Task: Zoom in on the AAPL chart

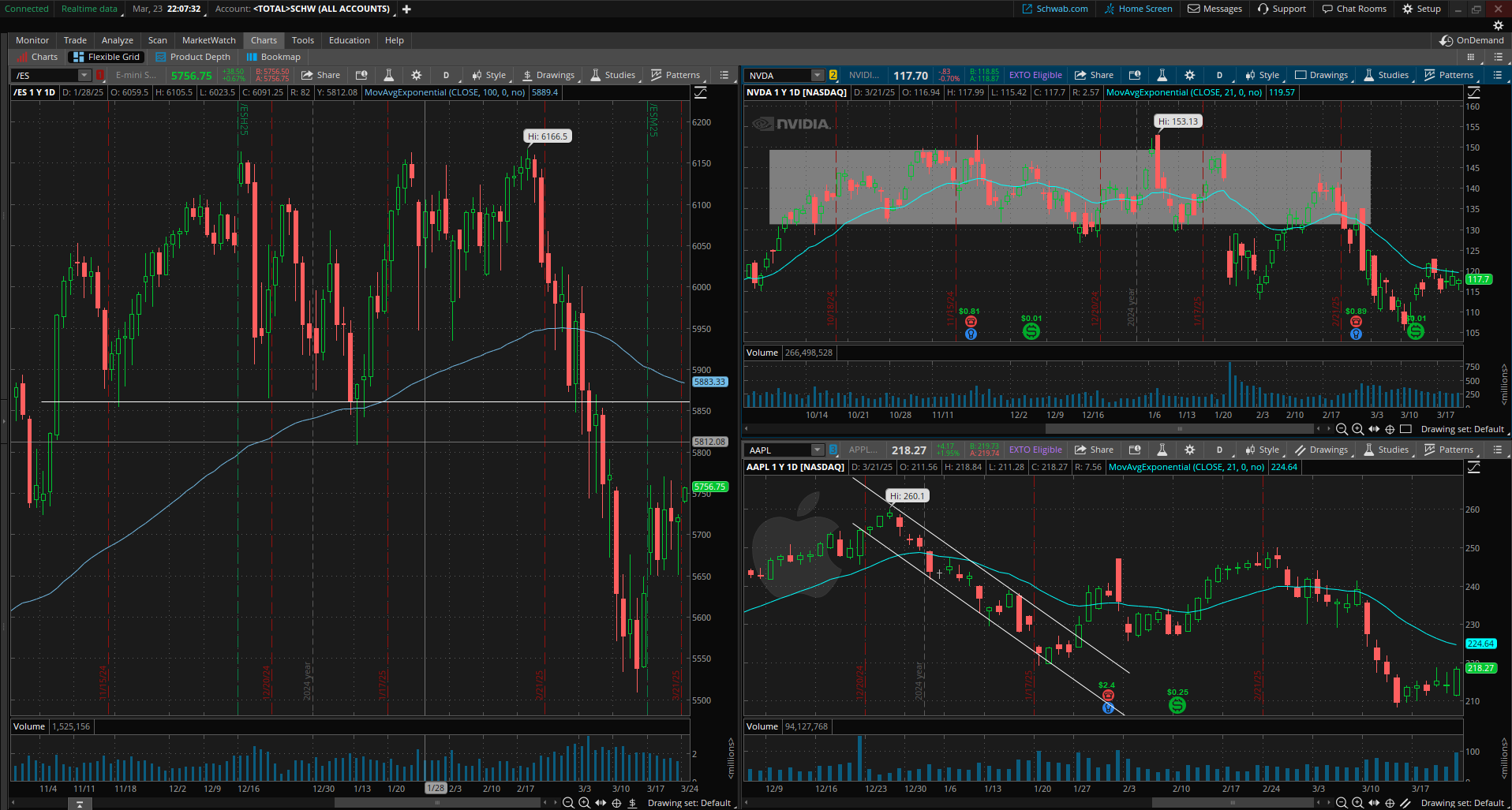Action: tap(1357, 803)
